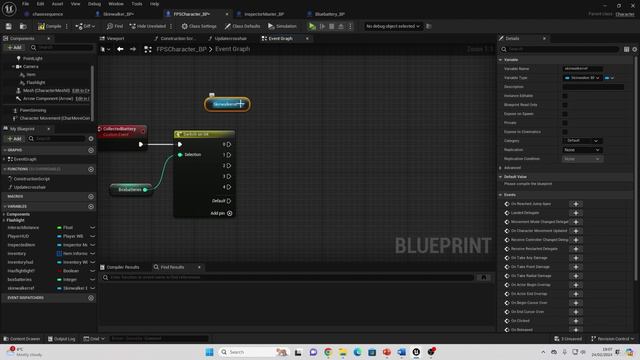Click the Variable Name input field
This screenshot has width=640, height=360.
click(x=583, y=69)
